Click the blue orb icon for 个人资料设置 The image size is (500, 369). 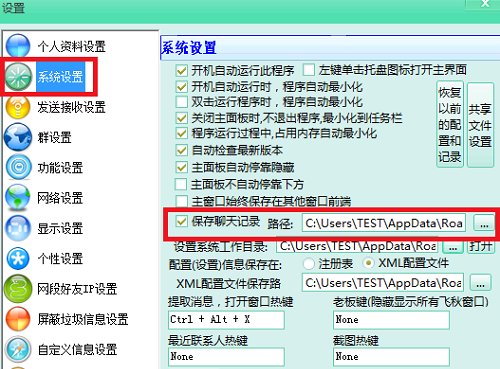coord(18,46)
